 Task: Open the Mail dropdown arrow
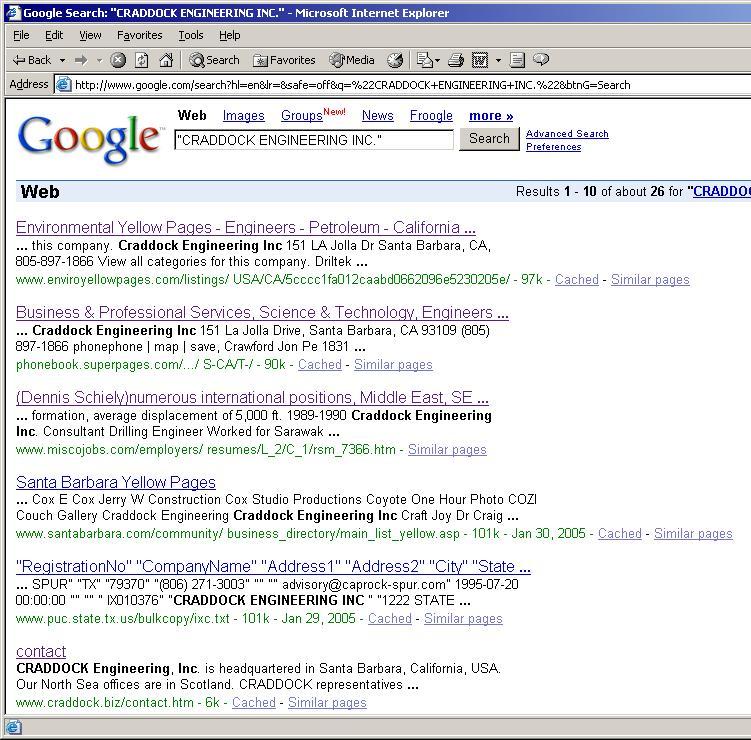(437, 60)
